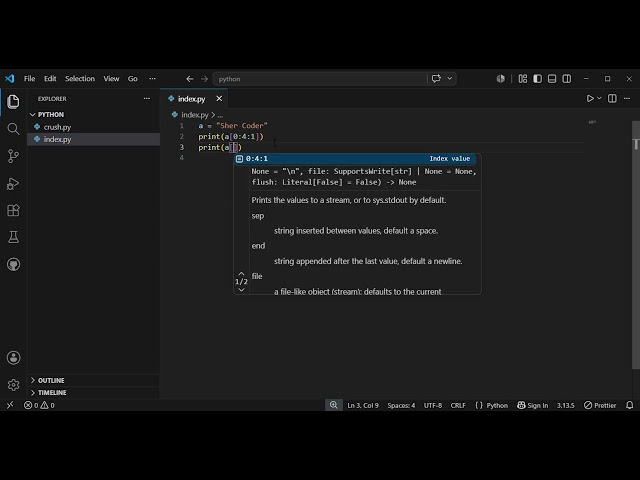Open the Explorer view in activity bar
640x480 pixels.
(13, 102)
